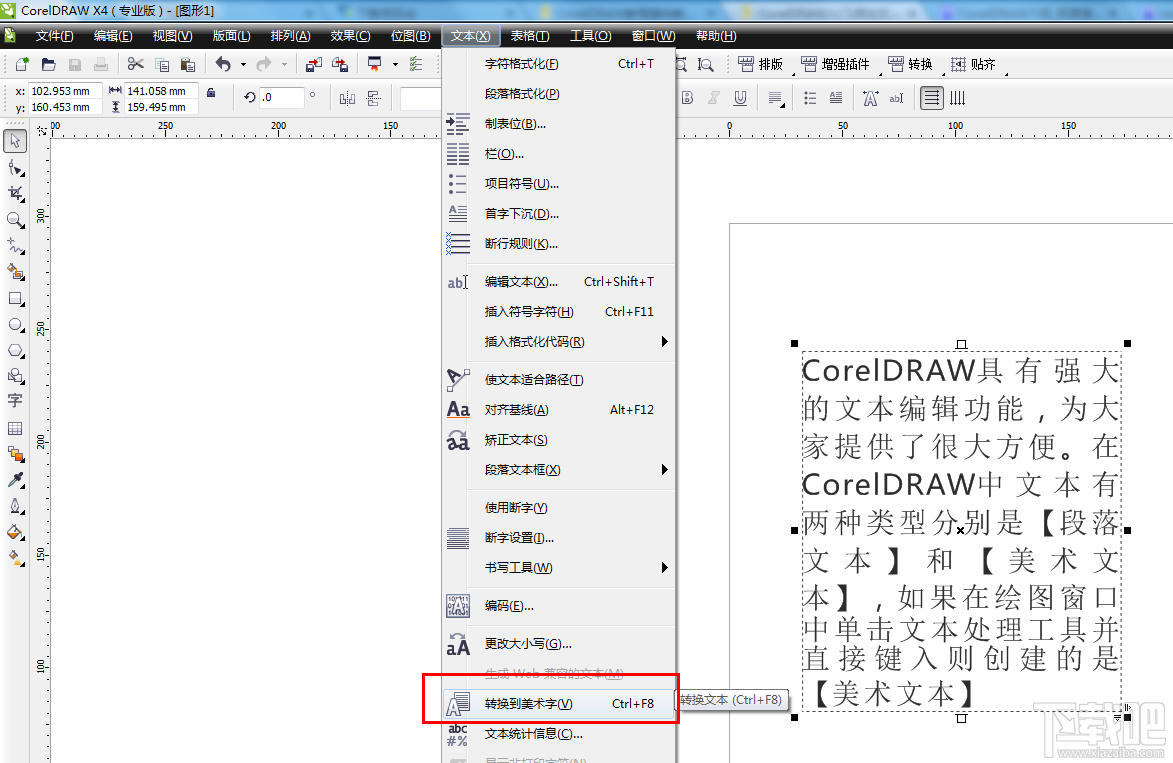Select the Shape tool
Viewport: 1173px width, 763px height.
[15, 167]
